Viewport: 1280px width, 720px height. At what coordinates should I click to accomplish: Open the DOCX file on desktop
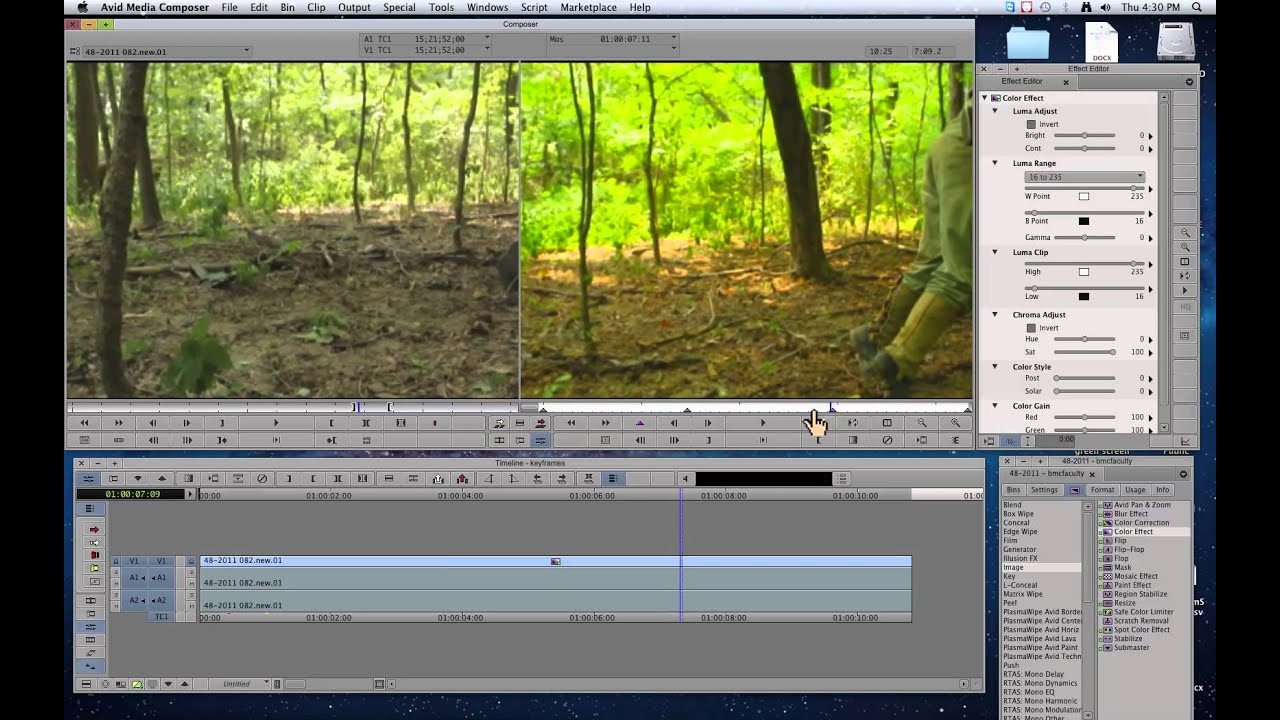(x=1101, y=42)
